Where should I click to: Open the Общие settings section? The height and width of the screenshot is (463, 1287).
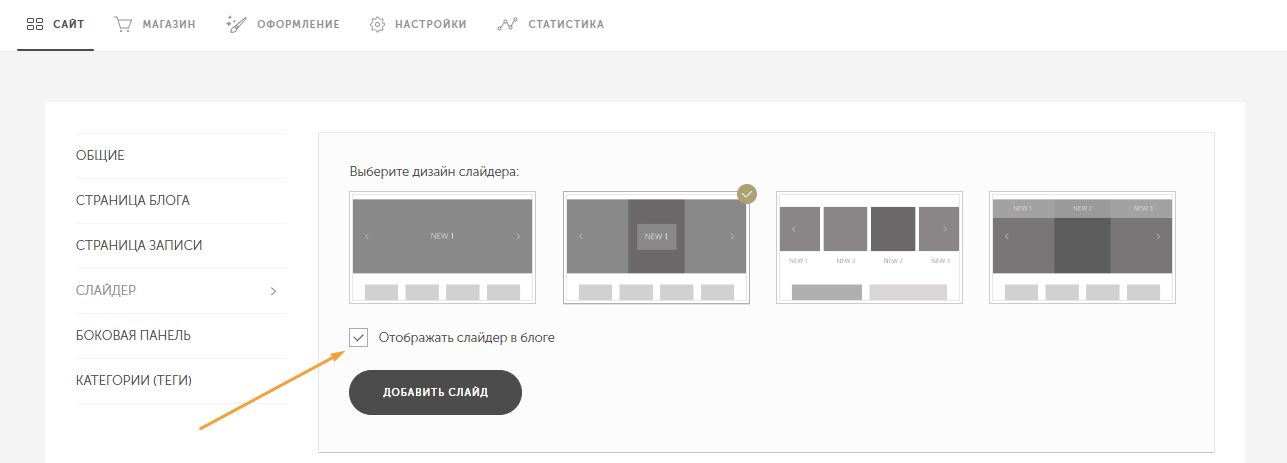coord(100,156)
